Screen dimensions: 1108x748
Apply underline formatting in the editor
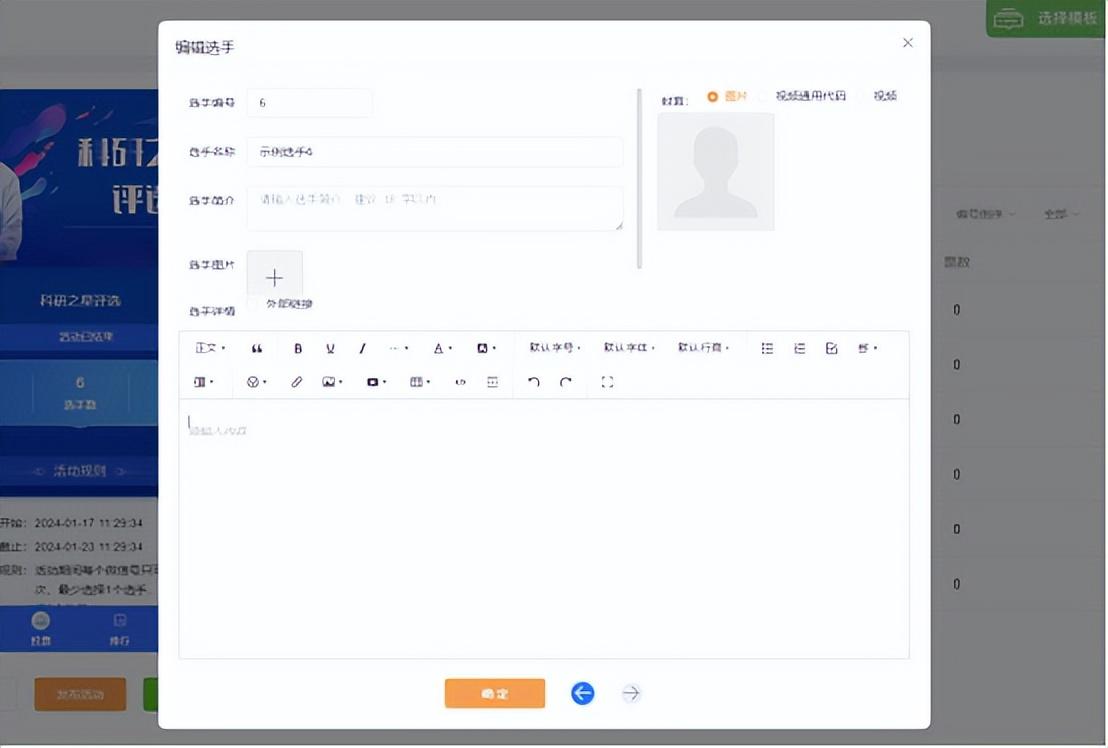330,349
